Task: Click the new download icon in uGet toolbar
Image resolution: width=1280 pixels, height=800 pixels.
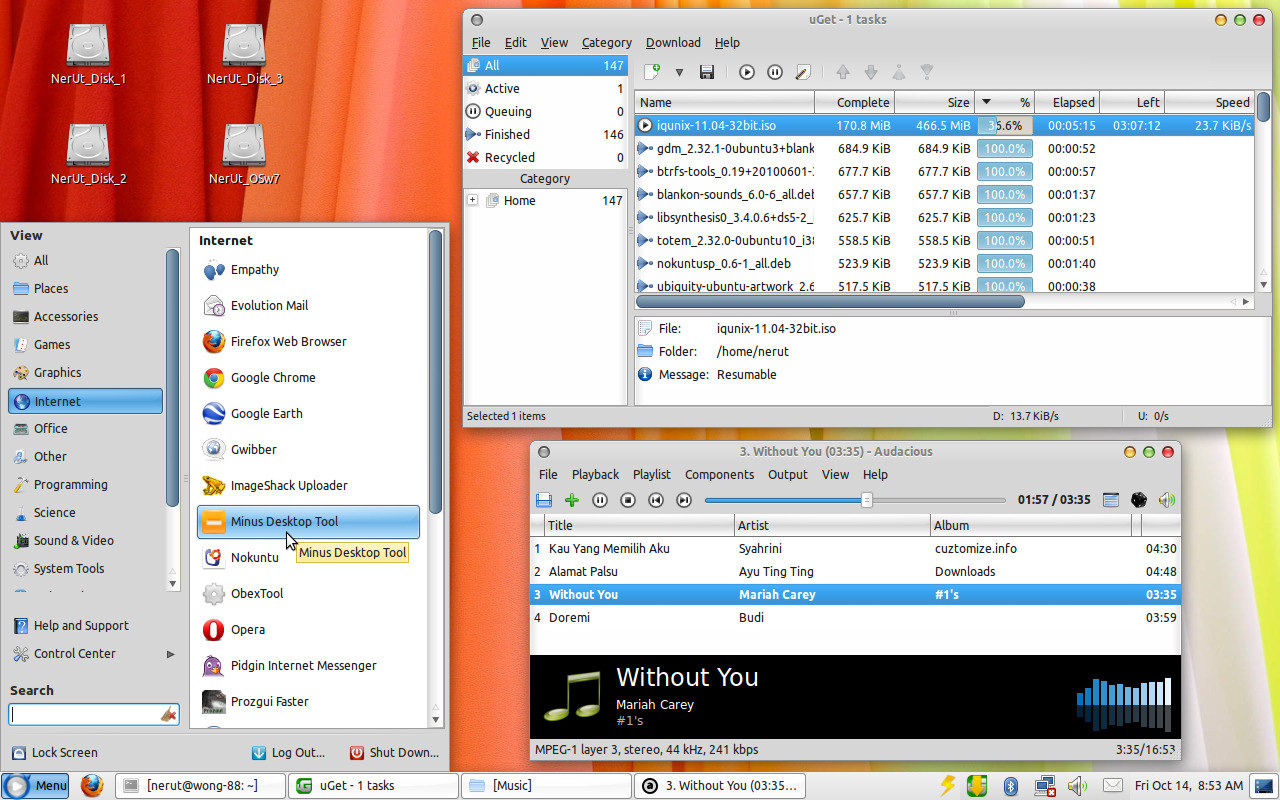Action: click(652, 72)
